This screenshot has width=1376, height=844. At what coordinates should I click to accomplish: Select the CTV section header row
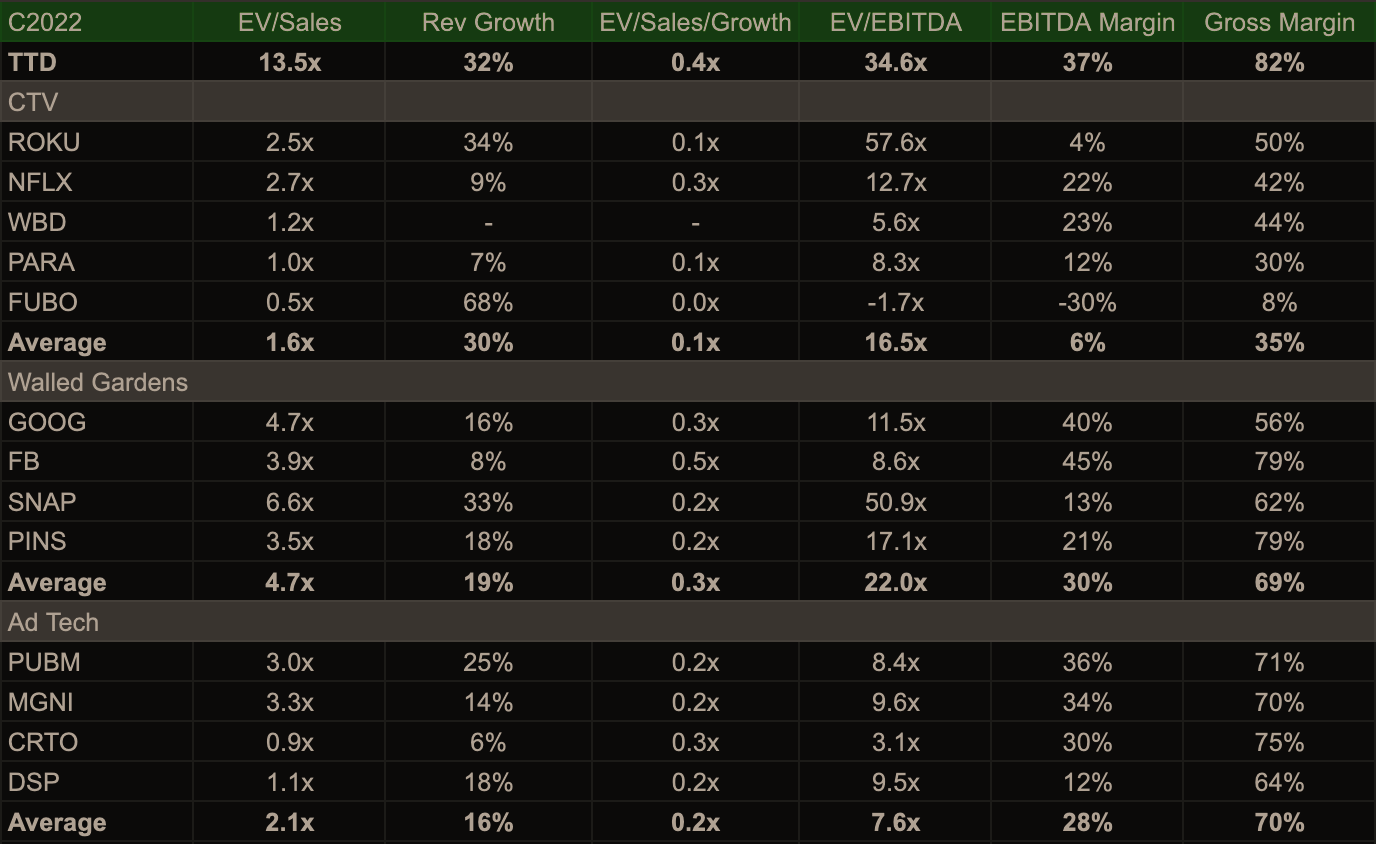33,102
